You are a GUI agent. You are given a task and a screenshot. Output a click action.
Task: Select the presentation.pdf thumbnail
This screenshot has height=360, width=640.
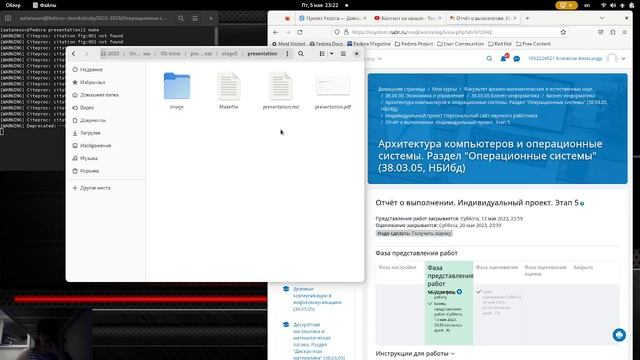333,86
